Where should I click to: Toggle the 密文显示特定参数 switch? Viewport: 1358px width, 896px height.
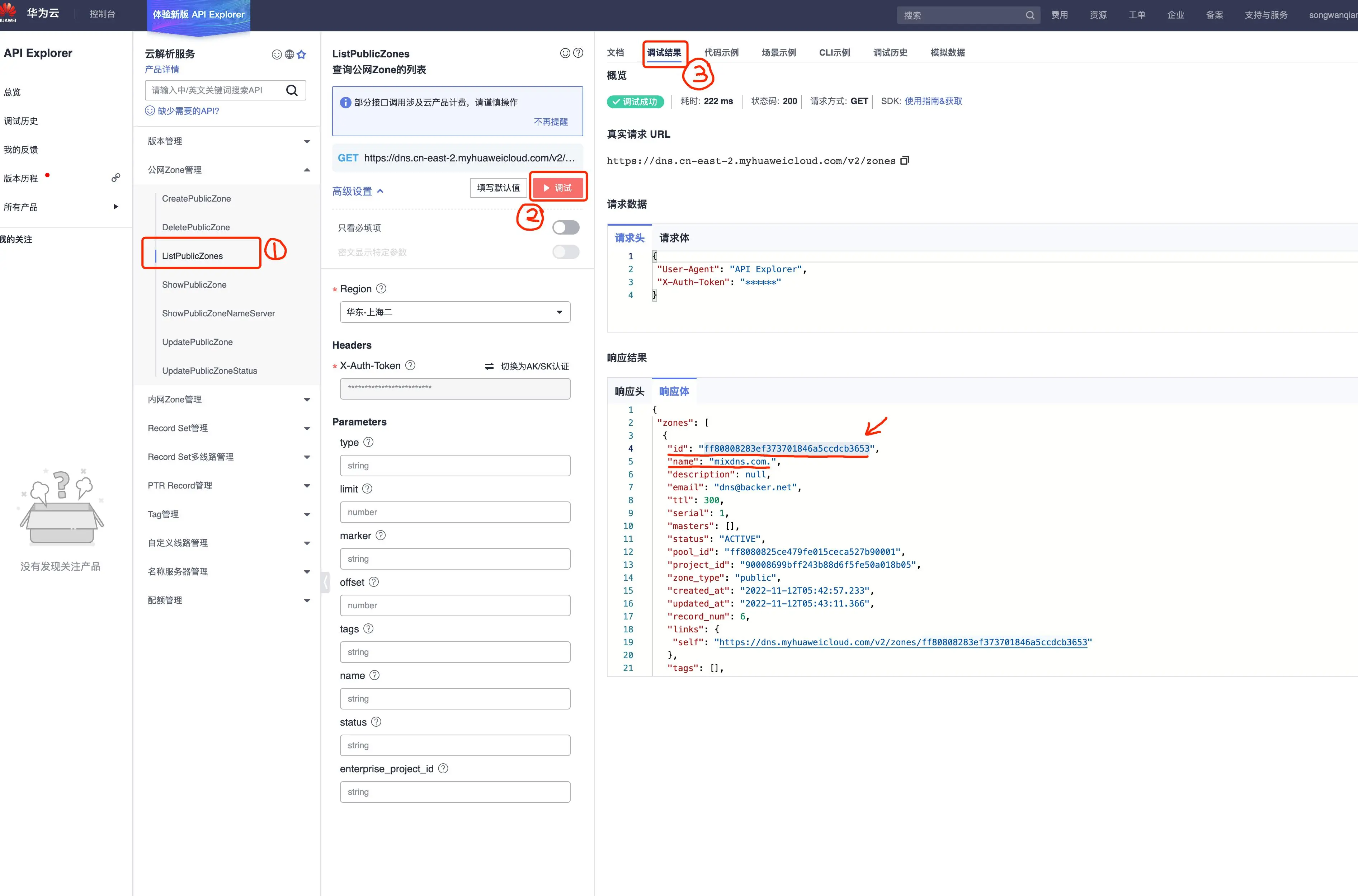pyautogui.click(x=566, y=252)
